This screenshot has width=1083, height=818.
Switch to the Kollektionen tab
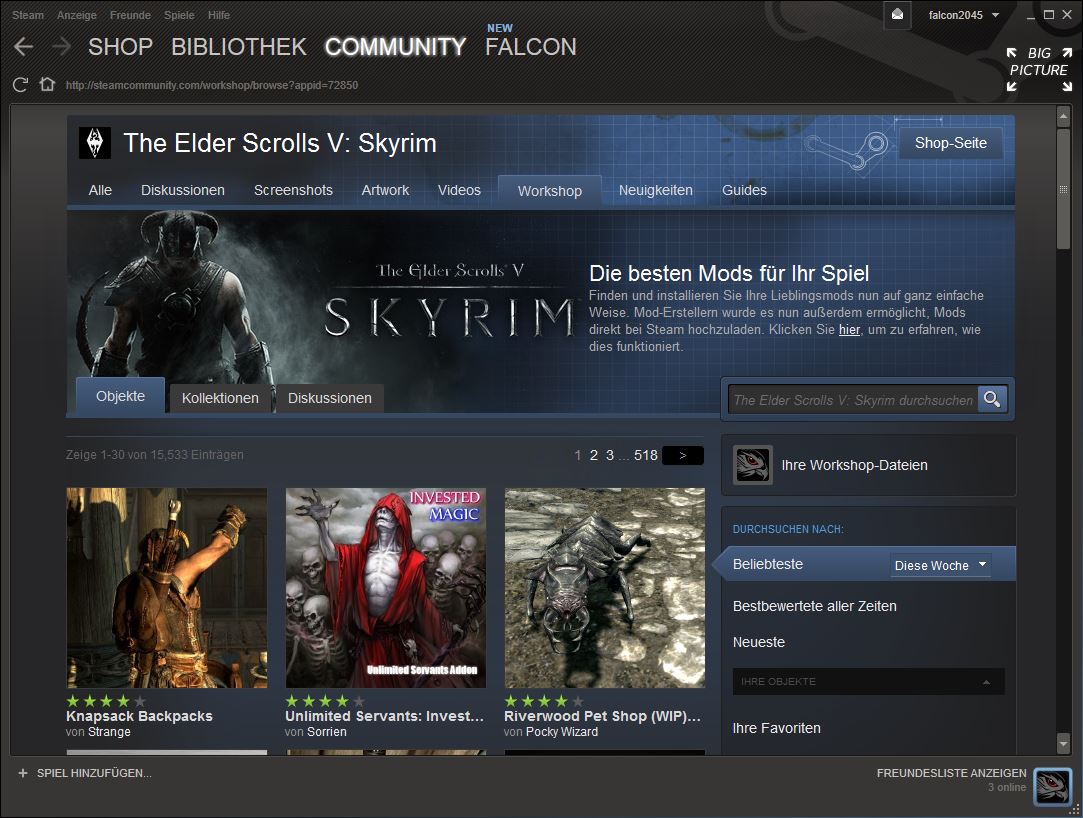(x=220, y=398)
